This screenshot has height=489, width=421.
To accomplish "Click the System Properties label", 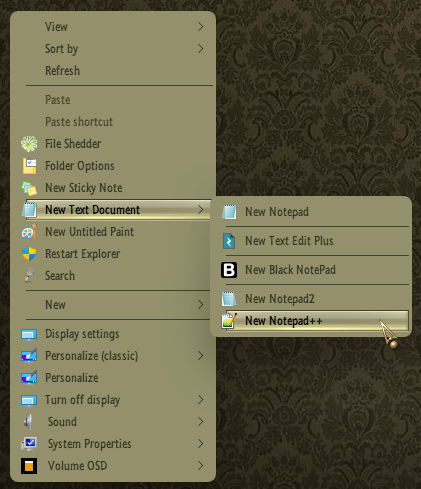I will [x=90, y=444].
